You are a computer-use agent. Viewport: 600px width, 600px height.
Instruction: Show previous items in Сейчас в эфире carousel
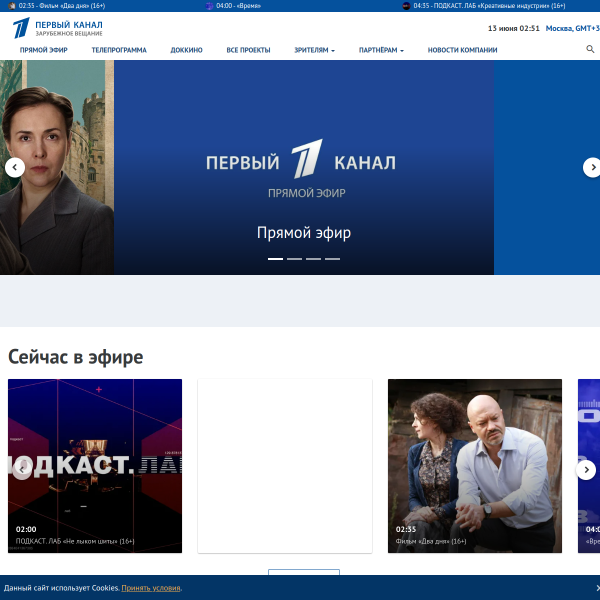click(22, 470)
